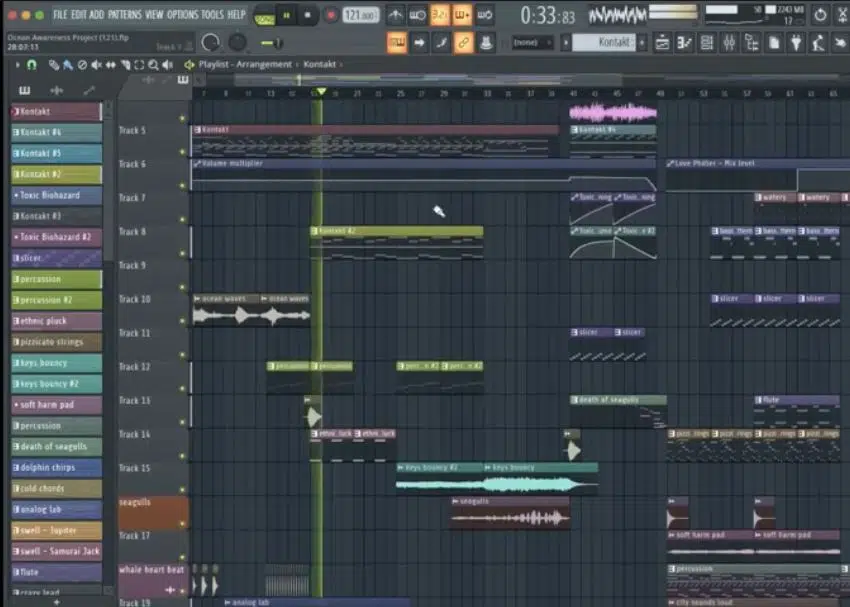Open the browser tree icon

(x=751, y=42)
